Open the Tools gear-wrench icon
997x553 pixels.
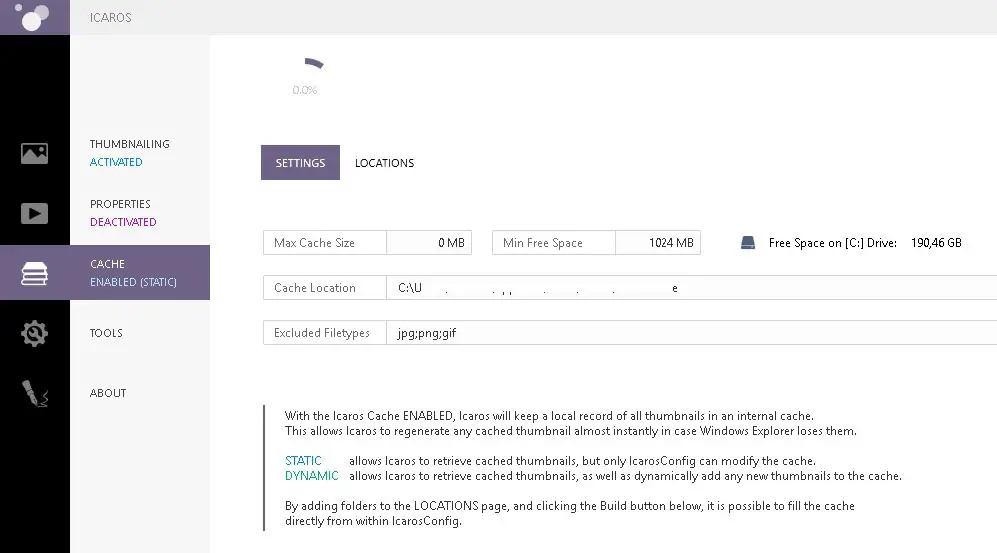pos(34,333)
